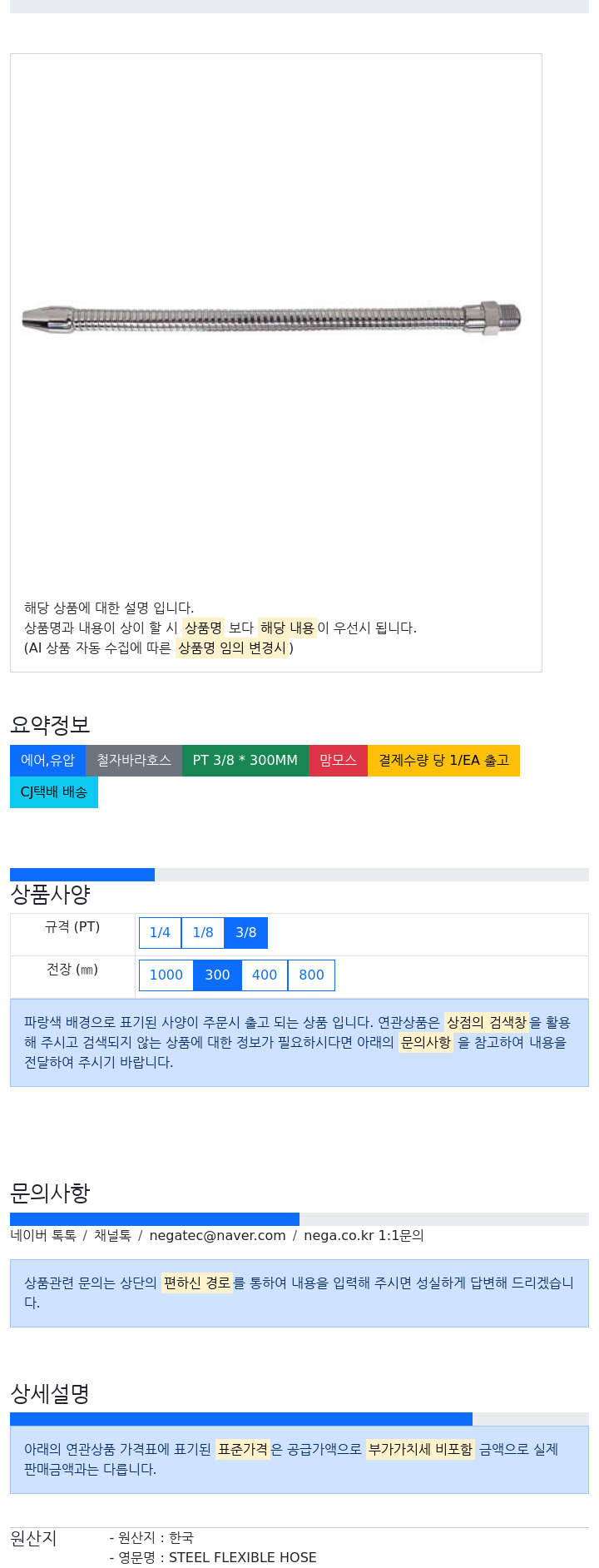599x1568 pixels.
Task: Click the CJ택배 배송 shipping tag
Action: tap(54, 792)
